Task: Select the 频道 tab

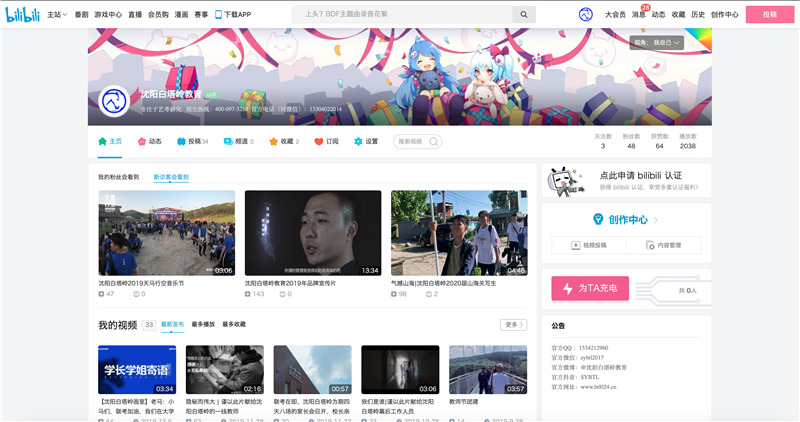Action: (x=238, y=141)
